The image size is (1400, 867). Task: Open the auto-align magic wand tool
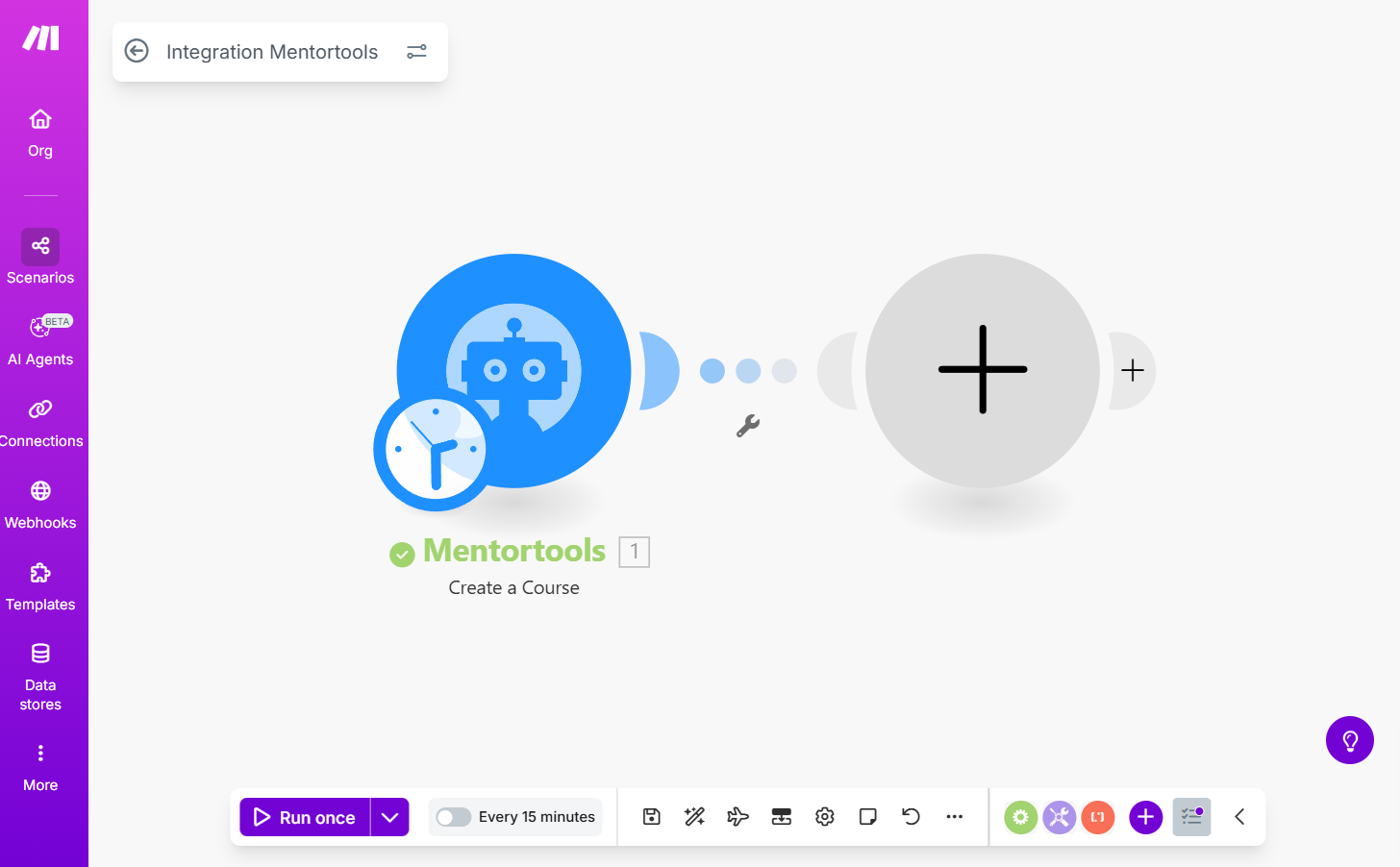pyautogui.click(x=694, y=817)
